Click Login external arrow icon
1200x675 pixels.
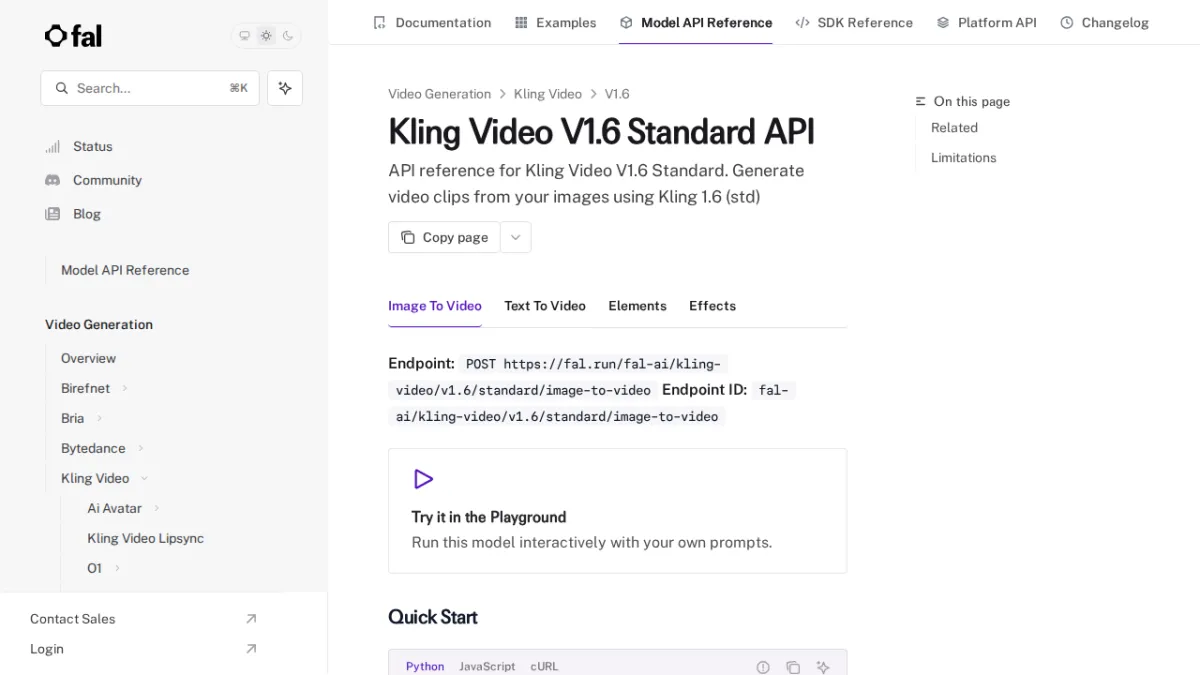(x=251, y=649)
